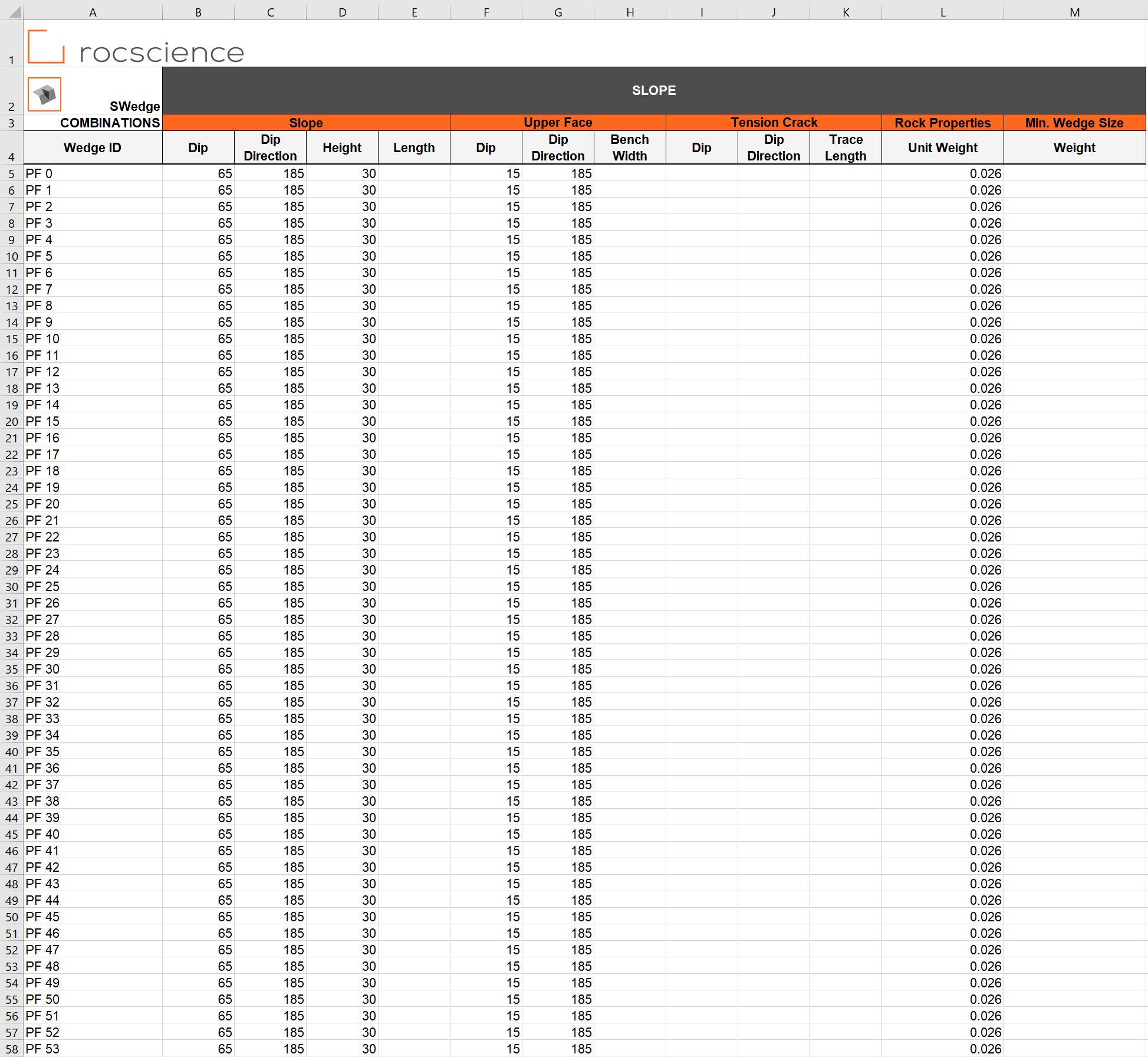1148x1057 pixels.
Task: Click the empty Weight cell in PF 8 row
Action: tap(1074, 306)
